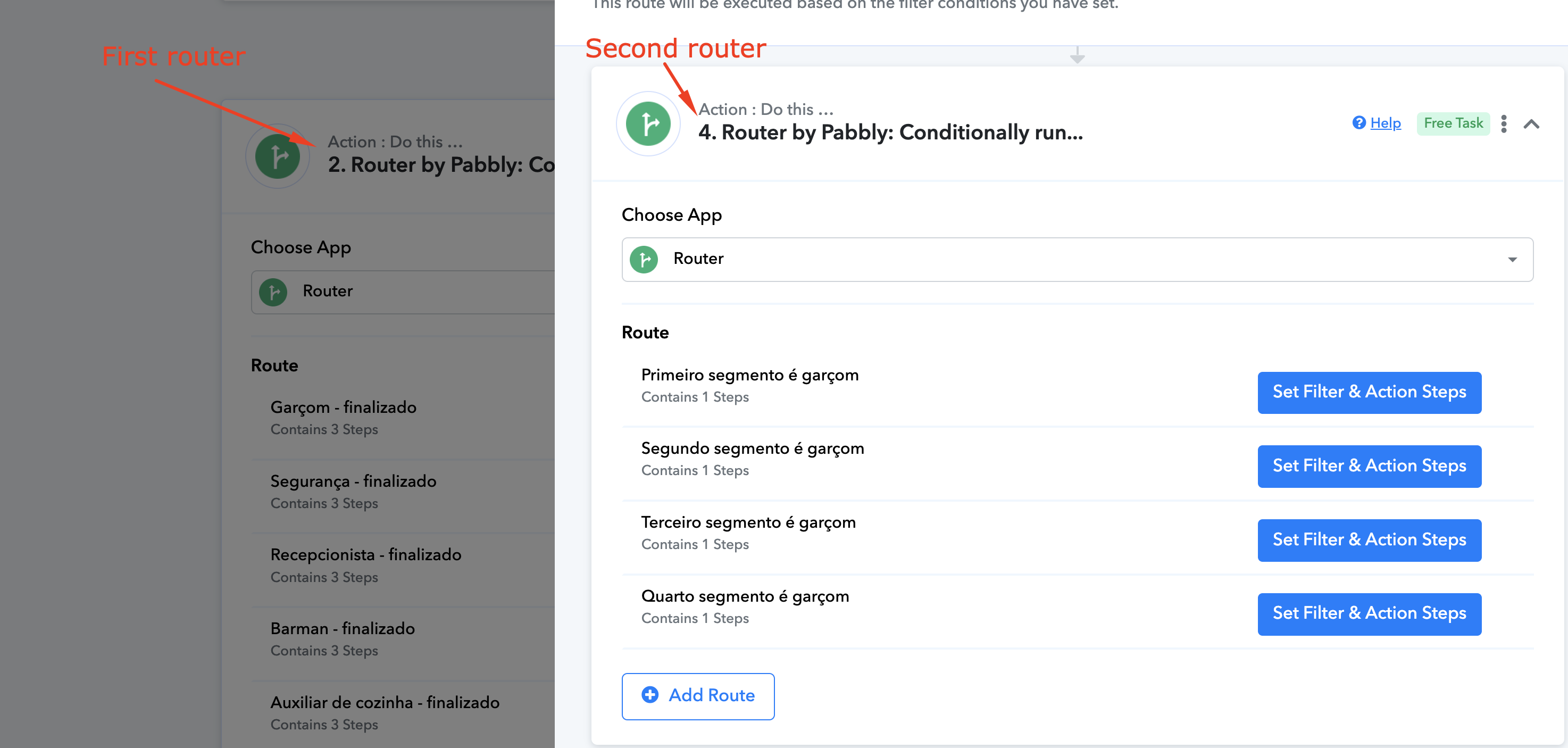The width and height of the screenshot is (1568, 748).
Task: Open the three-dot options menu for step 4
Action: point(1504,123)
